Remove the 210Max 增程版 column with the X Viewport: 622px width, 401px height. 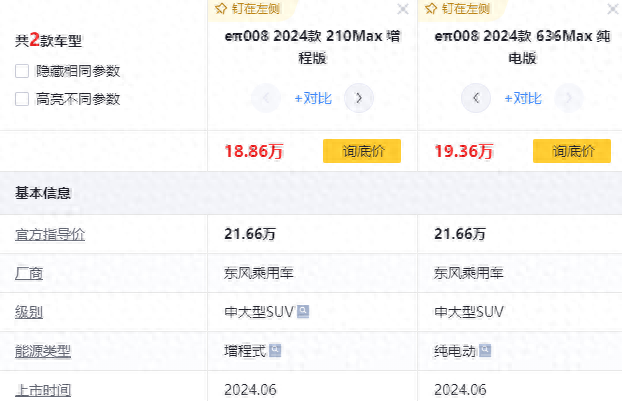[403, 9]
